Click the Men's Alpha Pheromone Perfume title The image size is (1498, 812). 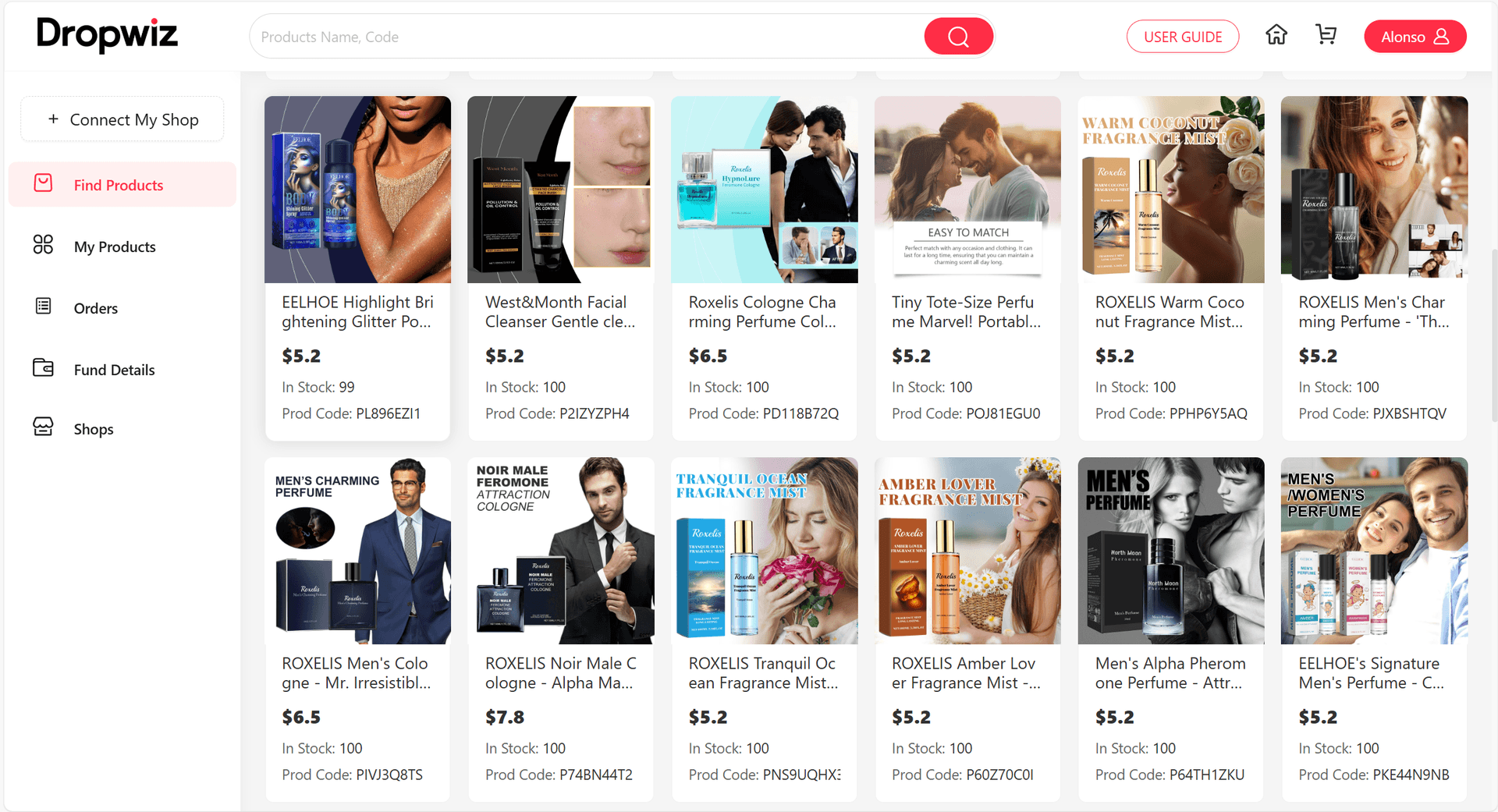click(1171, 673)
